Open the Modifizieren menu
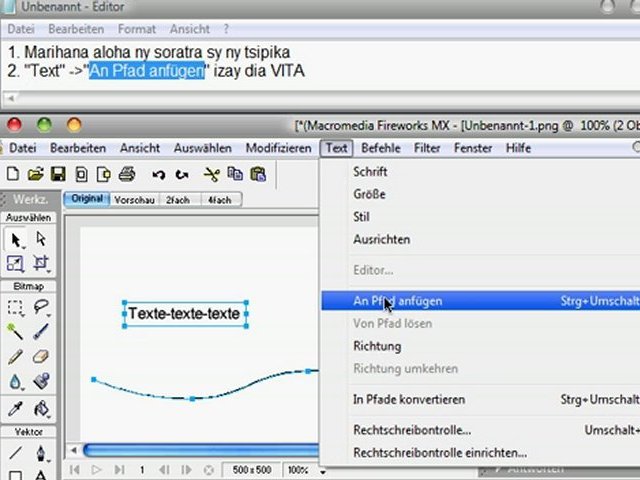The image size is (640, 480). coord(278,148)
